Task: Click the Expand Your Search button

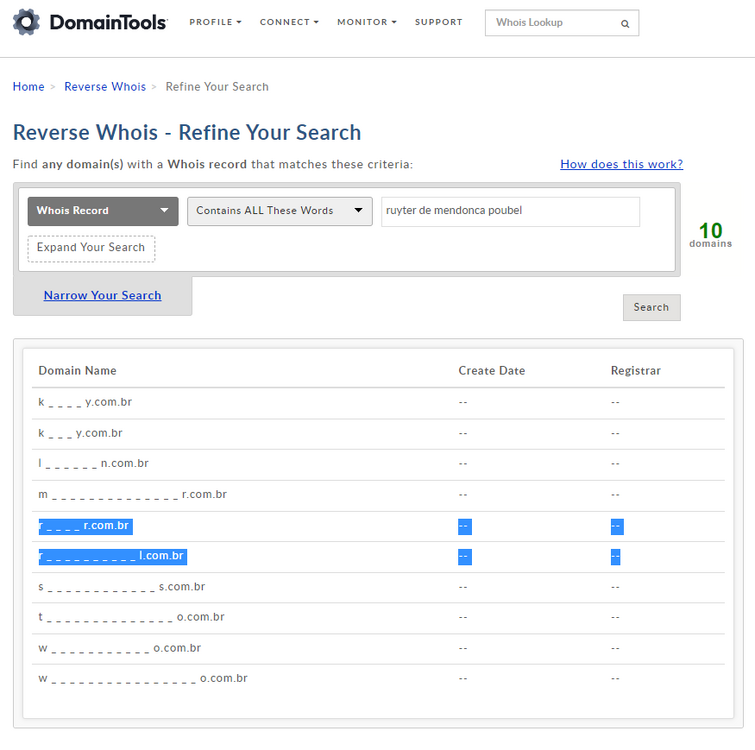Action: pyautogui.click(x=91, y=248)
